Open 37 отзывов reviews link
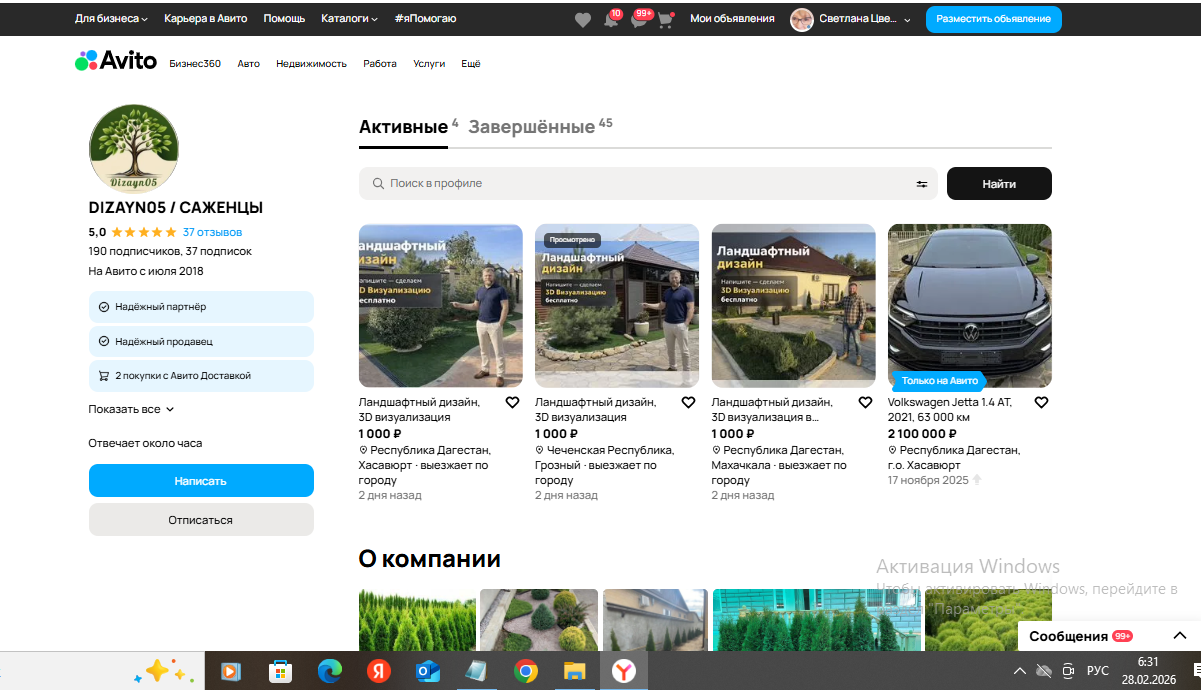Screen dimensions: 1201x690 click(x=212, y=232)
